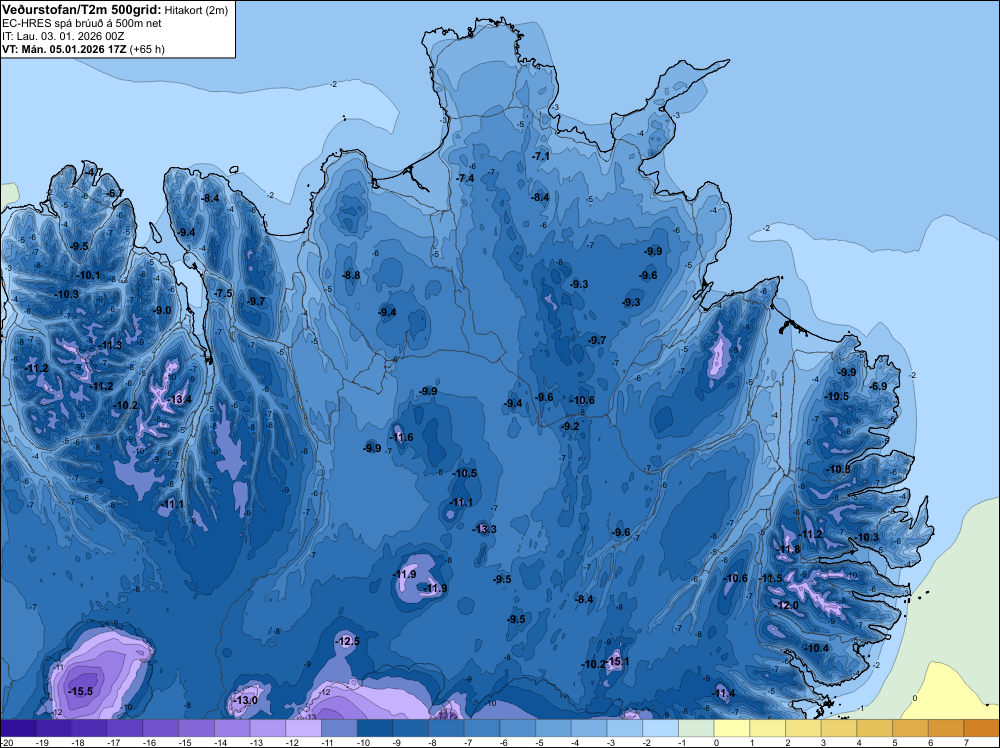The width and height of the screenshot is (1000, 748).
Task: Select the 6 label in the color legend bar
Action: pos(931,743)
